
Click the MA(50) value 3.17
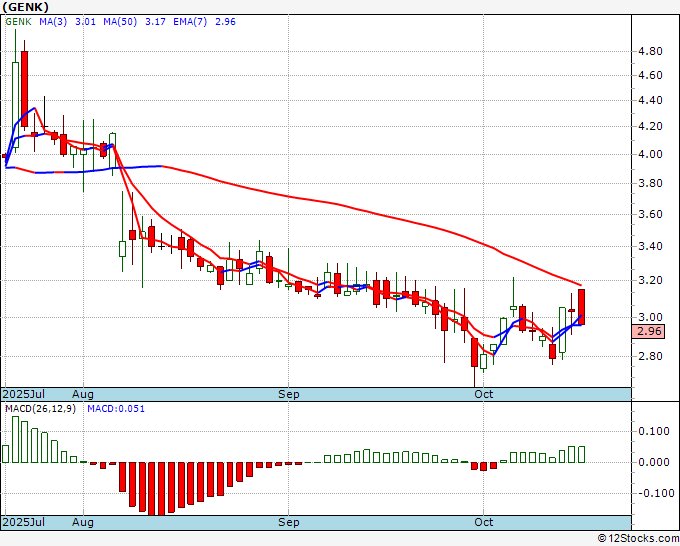click(155, 22)
